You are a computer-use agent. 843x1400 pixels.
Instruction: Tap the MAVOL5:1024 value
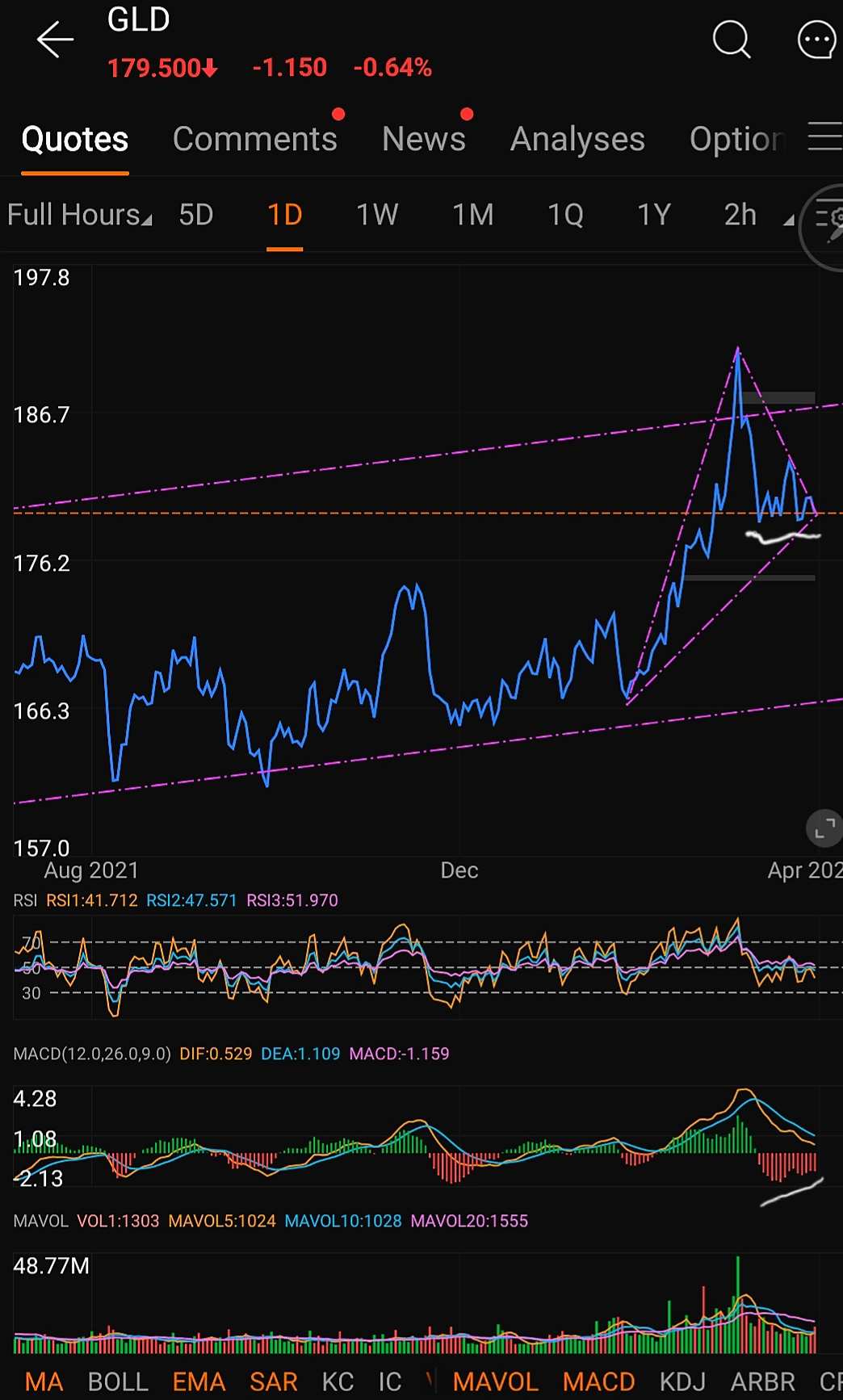click(222, 1221)
